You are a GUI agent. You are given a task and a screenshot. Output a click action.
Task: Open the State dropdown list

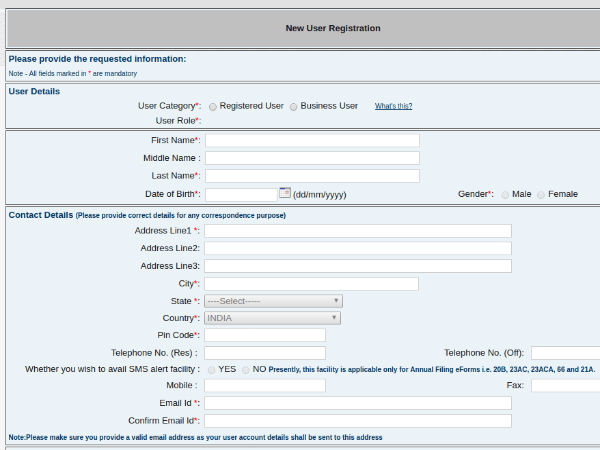coord(273,301)
